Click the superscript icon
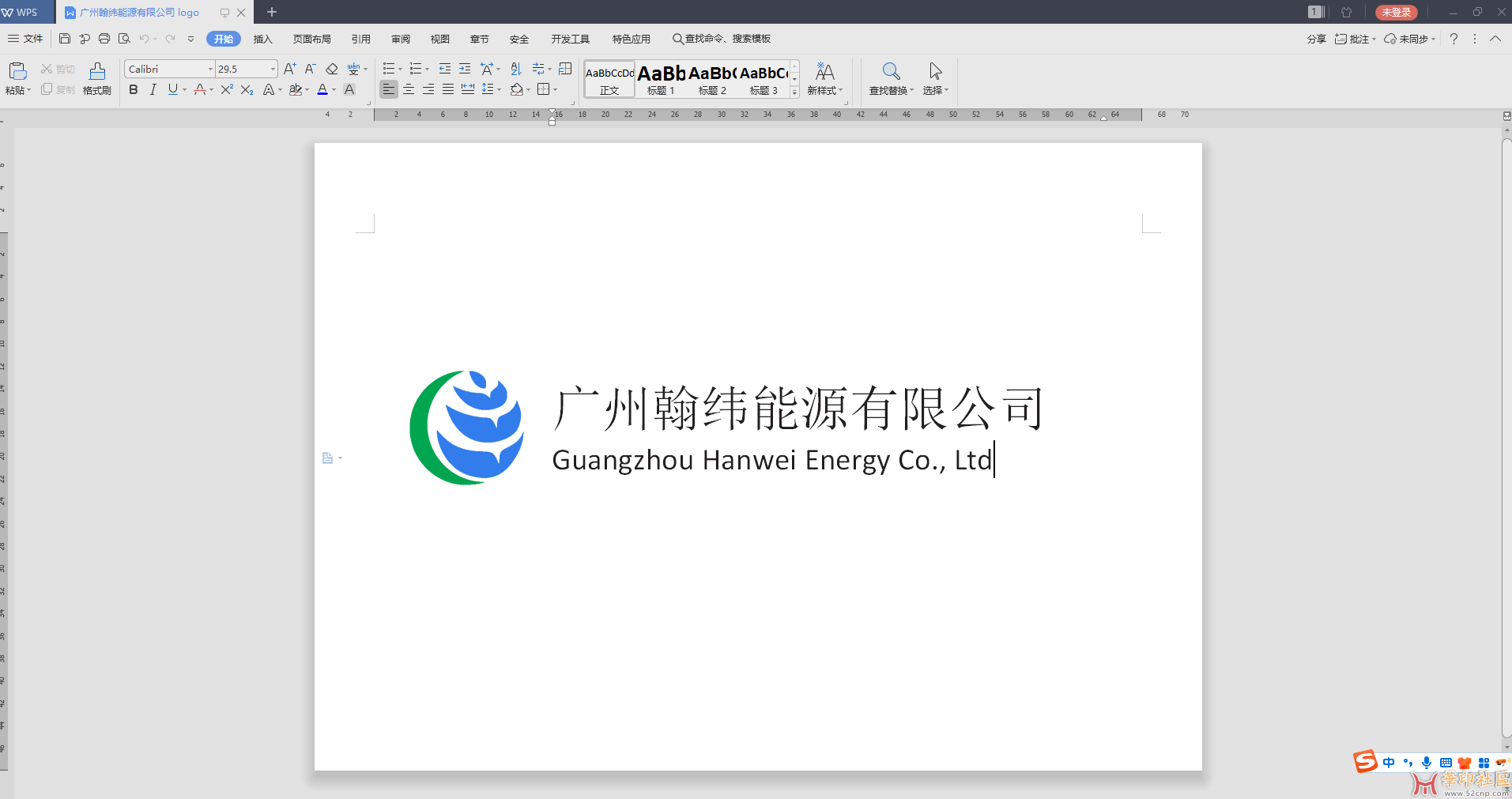The image size is (1512, 799). [x=227, y=90]
